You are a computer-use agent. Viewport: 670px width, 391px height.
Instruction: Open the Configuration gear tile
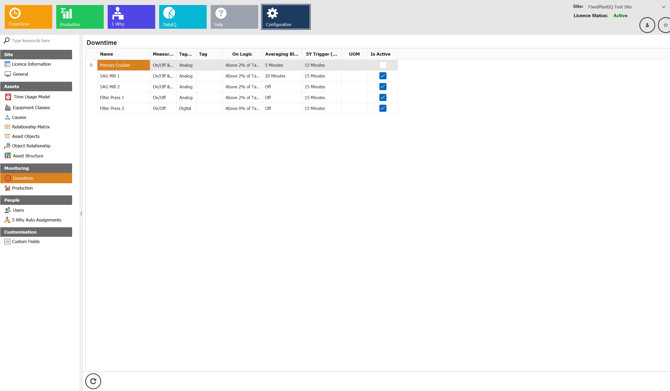(285, 17)
